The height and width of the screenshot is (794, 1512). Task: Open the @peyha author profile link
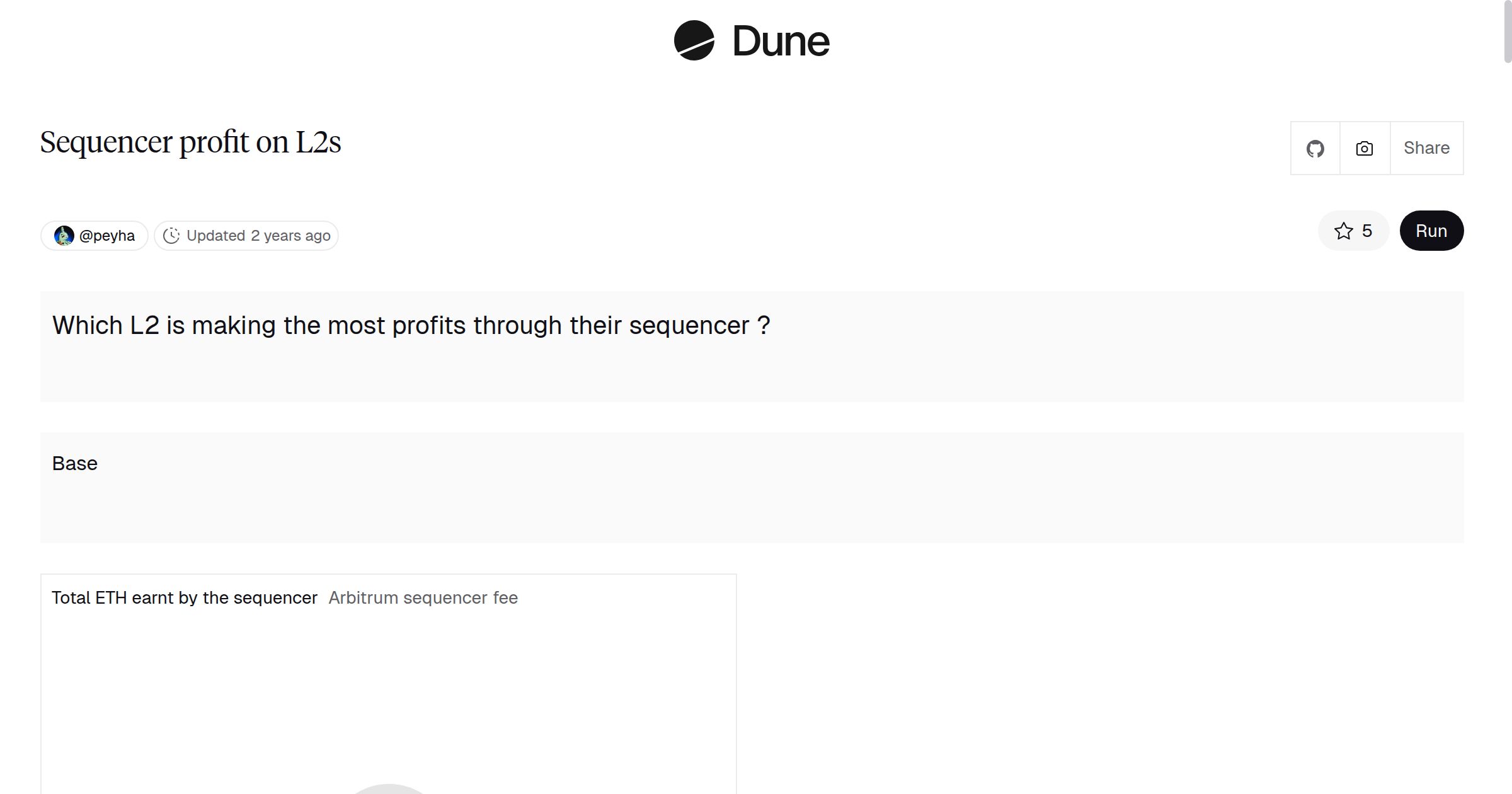click(106, 236)
